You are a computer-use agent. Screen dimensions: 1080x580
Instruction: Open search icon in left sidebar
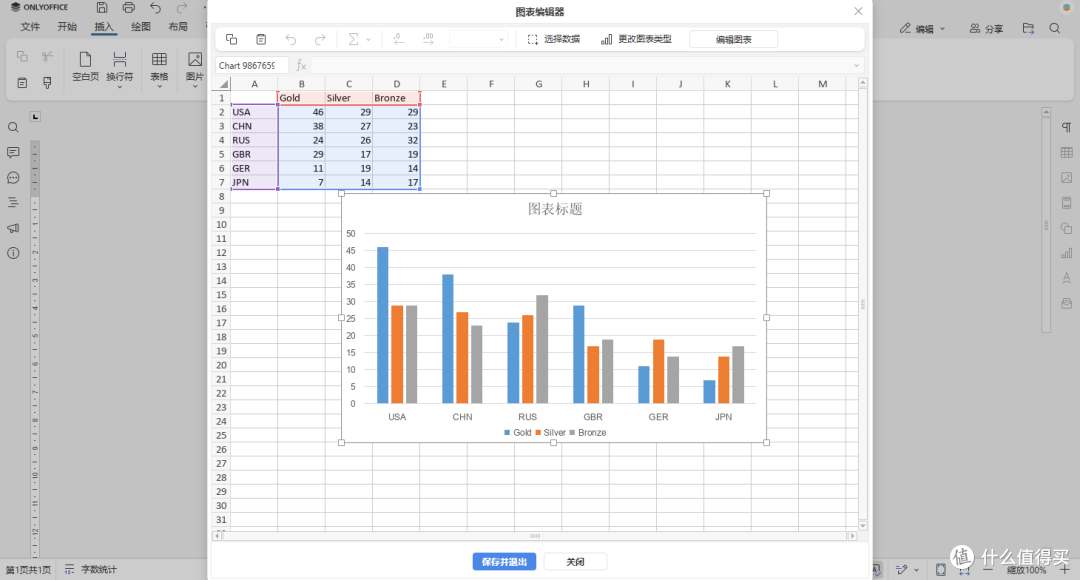tap(13, 127)
